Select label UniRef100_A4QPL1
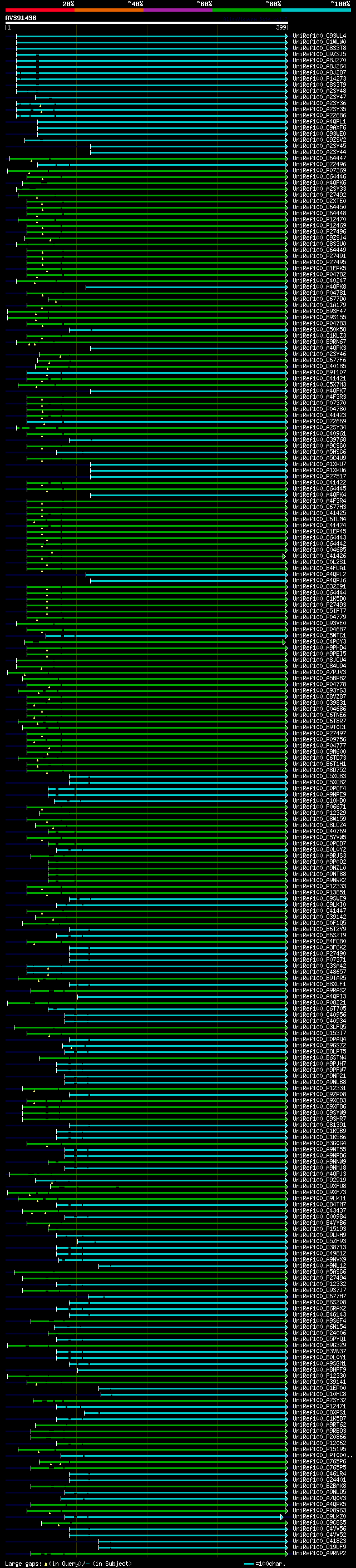 [319, 122]
